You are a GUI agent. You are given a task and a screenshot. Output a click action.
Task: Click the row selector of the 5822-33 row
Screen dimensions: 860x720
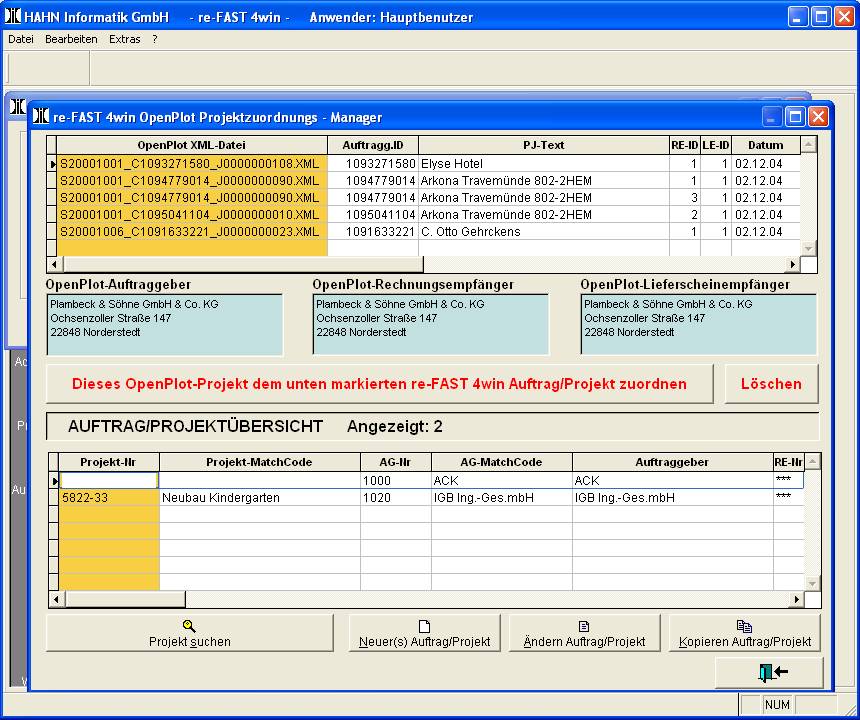[x=54, y=497]
